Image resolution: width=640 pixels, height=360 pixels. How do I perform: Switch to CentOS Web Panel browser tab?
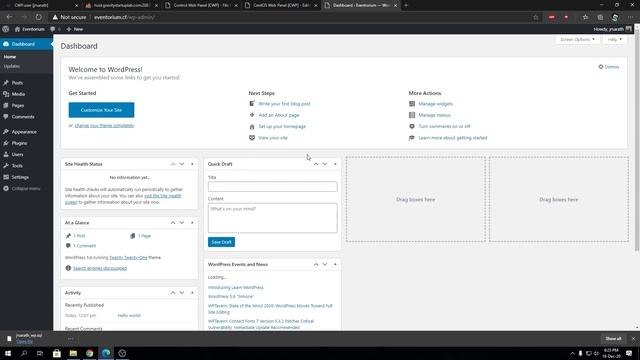pyautogui.click(x=282, y=5)
